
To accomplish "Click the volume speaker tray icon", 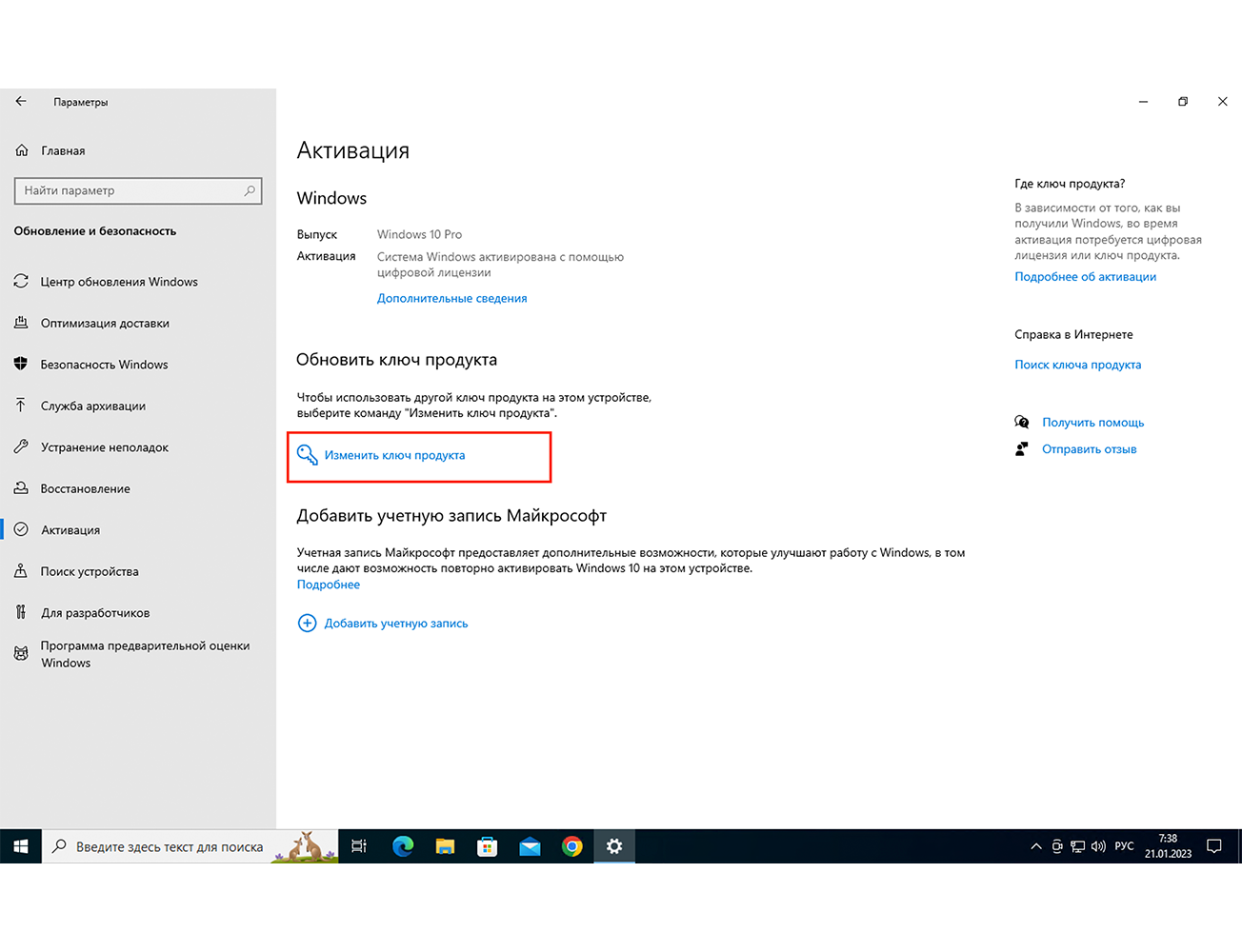I will [1098, 846].
